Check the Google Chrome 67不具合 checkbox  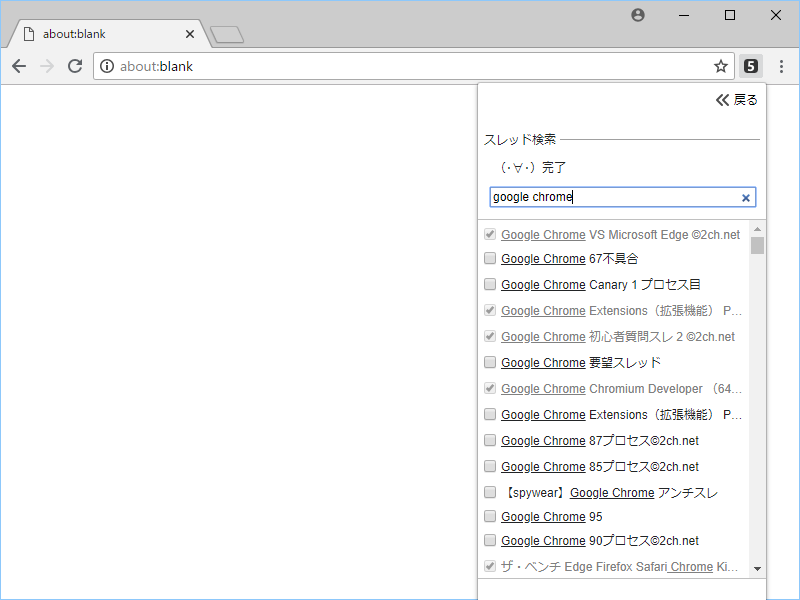pyautogui.click(x=490, y=258)
